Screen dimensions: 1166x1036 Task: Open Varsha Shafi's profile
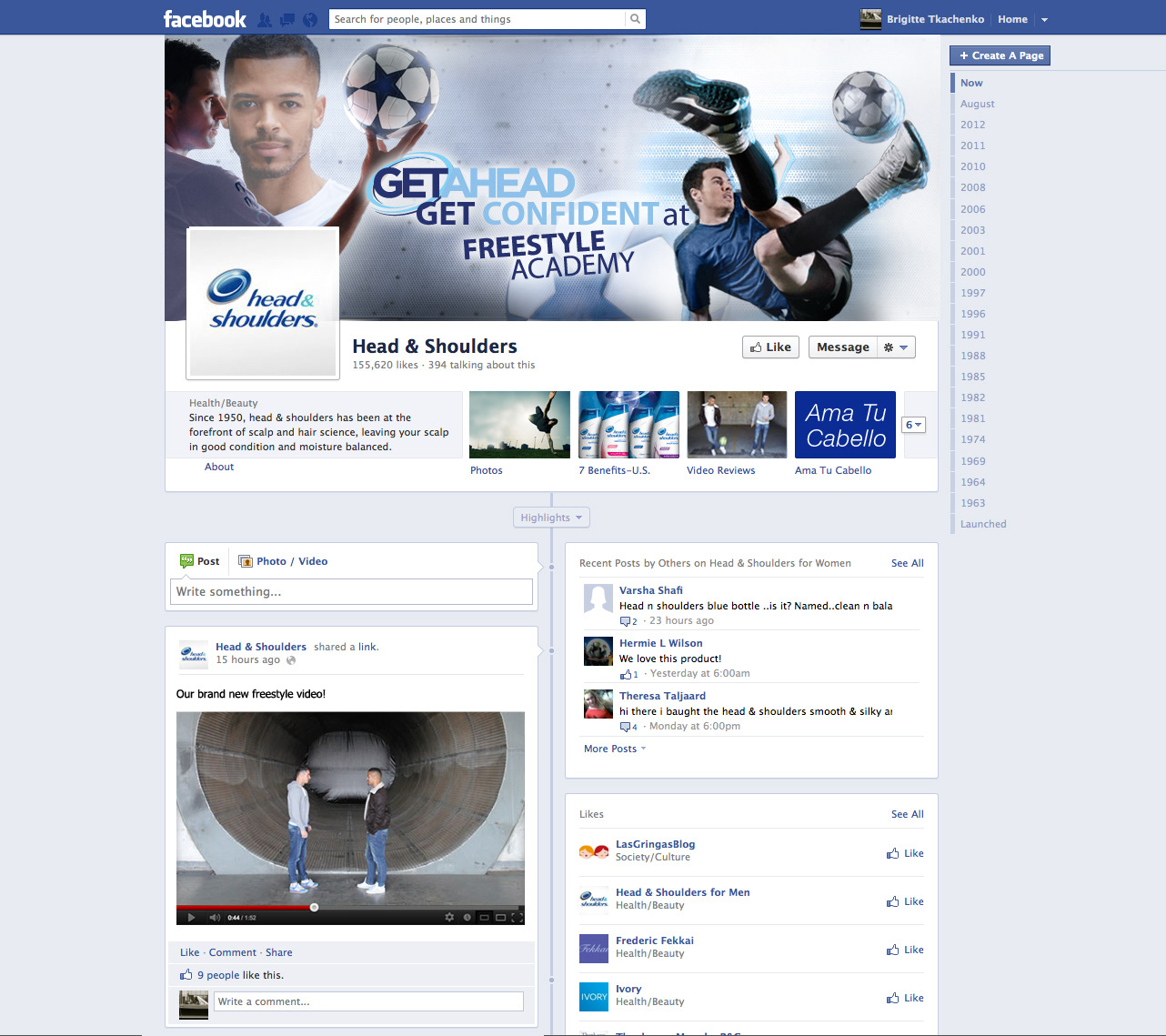651,590
